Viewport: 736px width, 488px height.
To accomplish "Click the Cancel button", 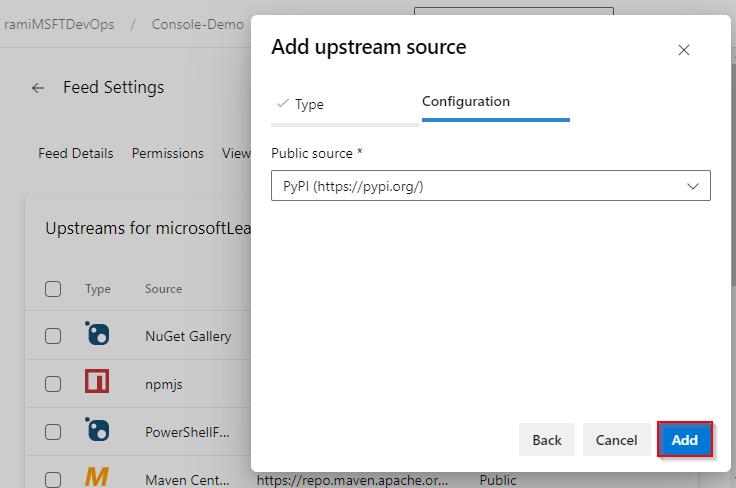I will pos(616,440).
